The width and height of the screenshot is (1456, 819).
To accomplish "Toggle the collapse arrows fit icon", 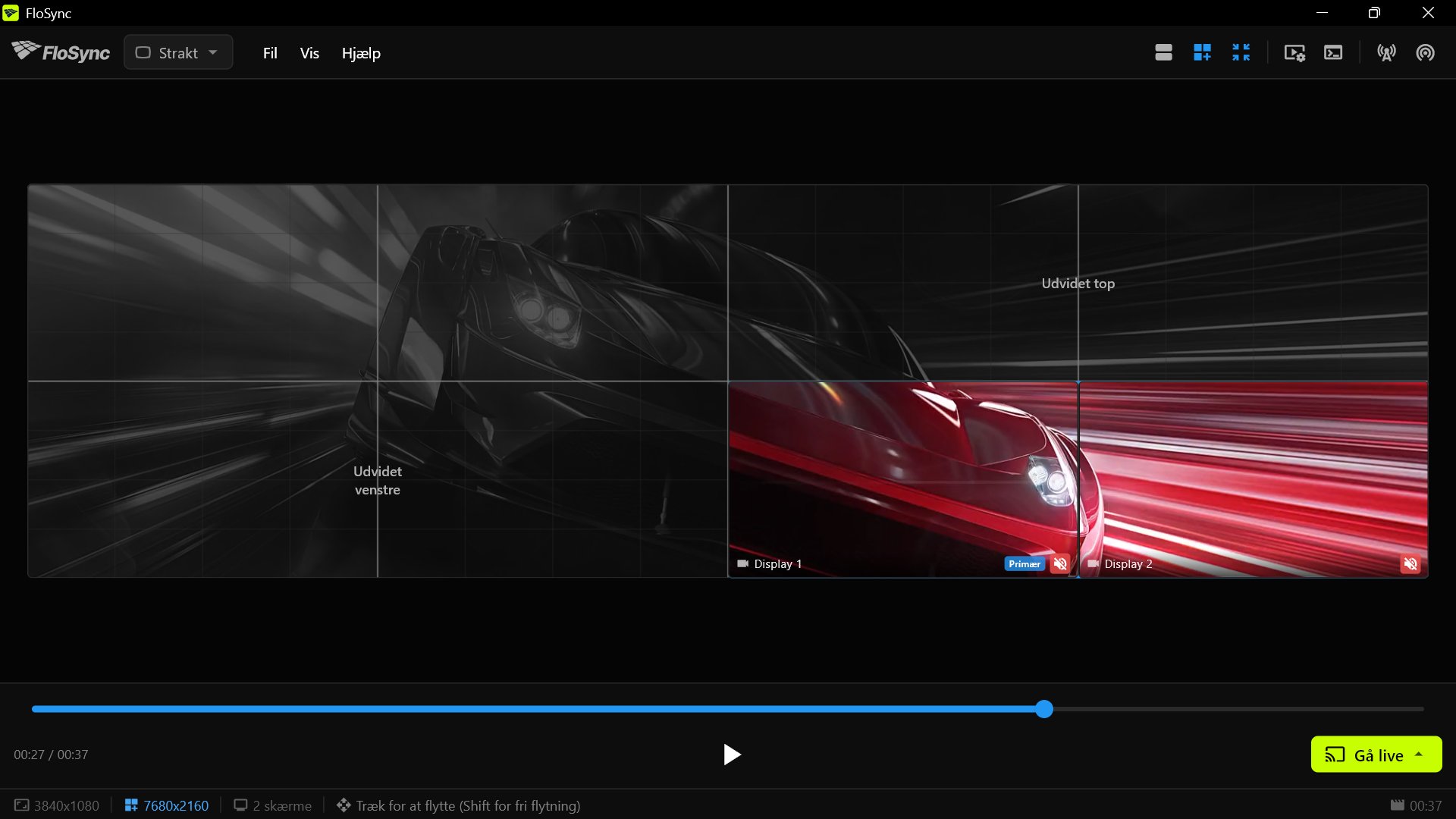I will coord(1241,52).
